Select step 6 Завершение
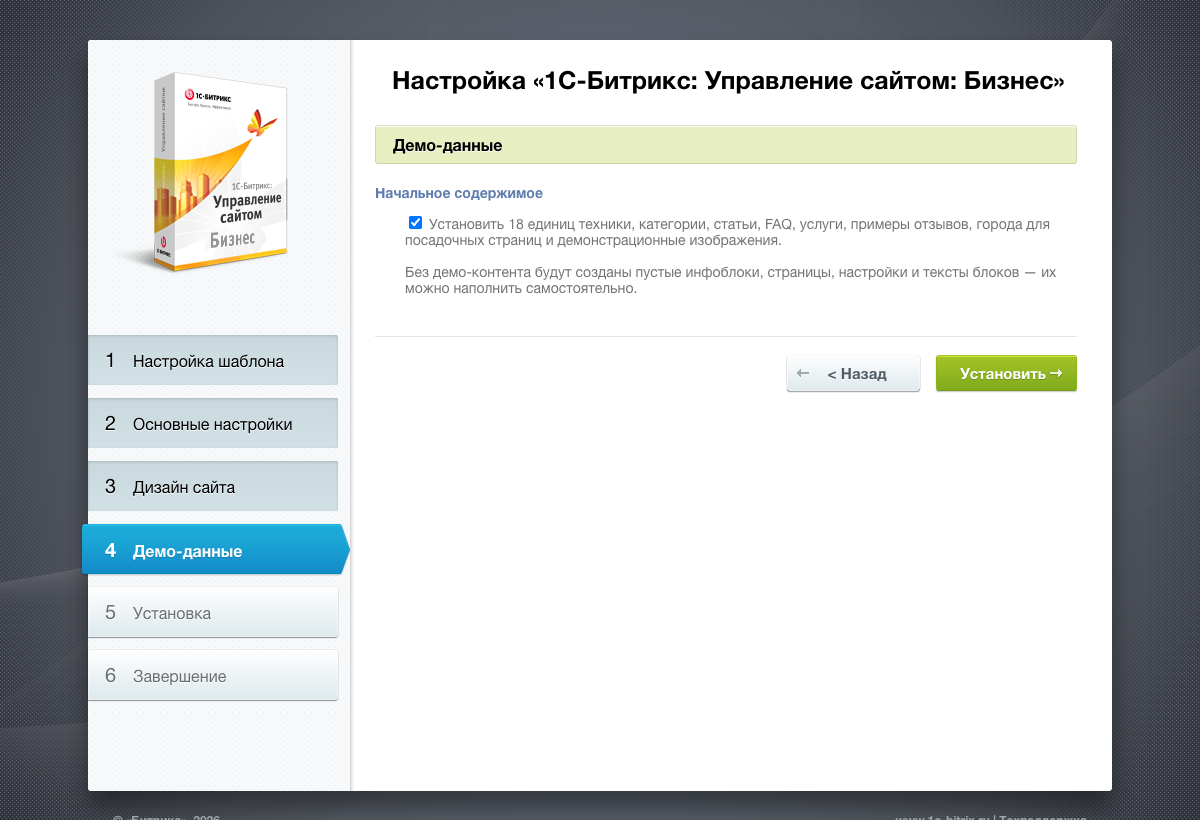1200x820 pixels. click(x=213, y=675)
